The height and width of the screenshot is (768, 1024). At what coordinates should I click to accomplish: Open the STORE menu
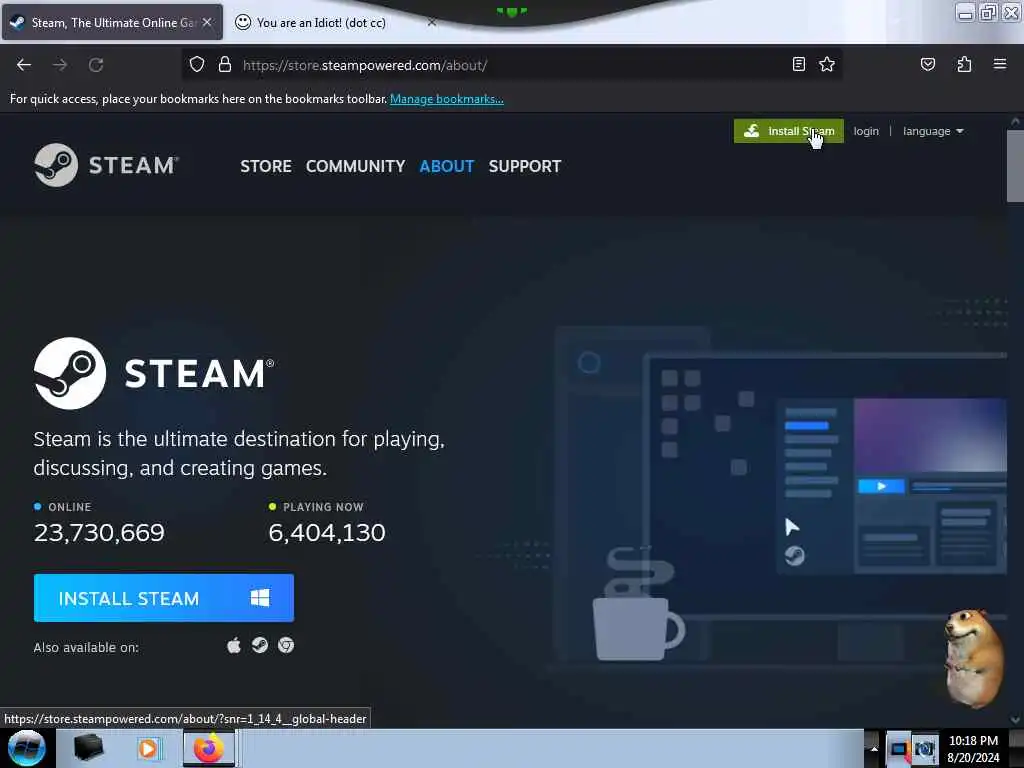pyautogui.click(x=266, y=166)
